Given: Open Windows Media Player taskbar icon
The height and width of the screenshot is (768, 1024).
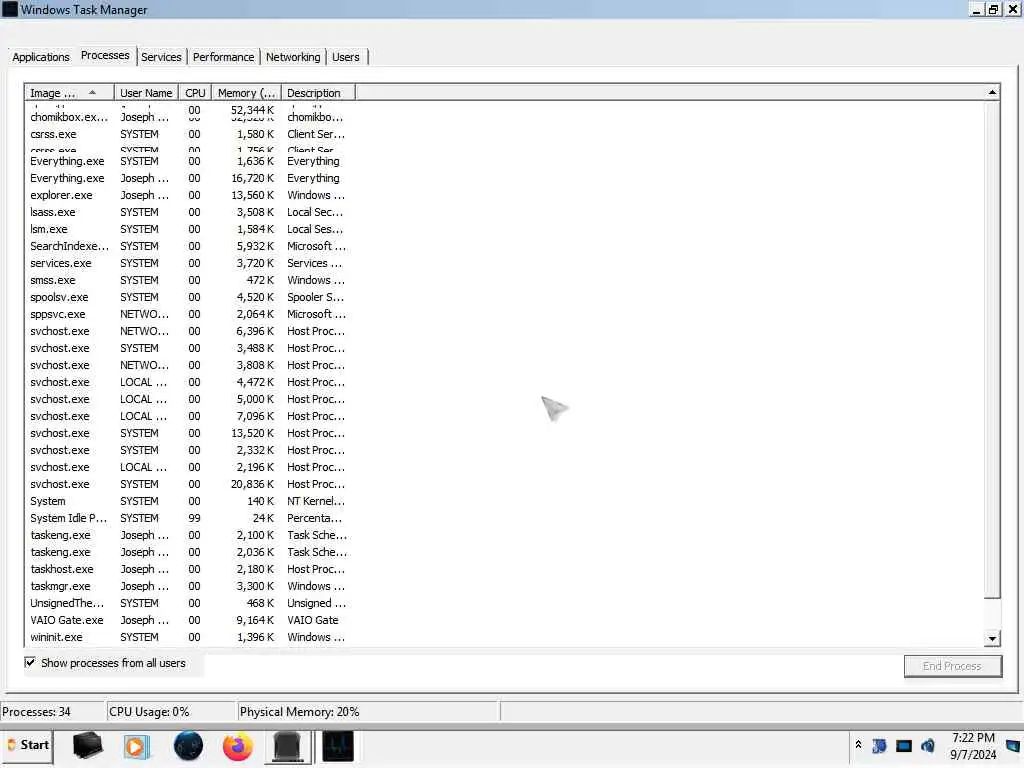Looking at the screenshot, I should pyautogui.click(x=136, y=746).
